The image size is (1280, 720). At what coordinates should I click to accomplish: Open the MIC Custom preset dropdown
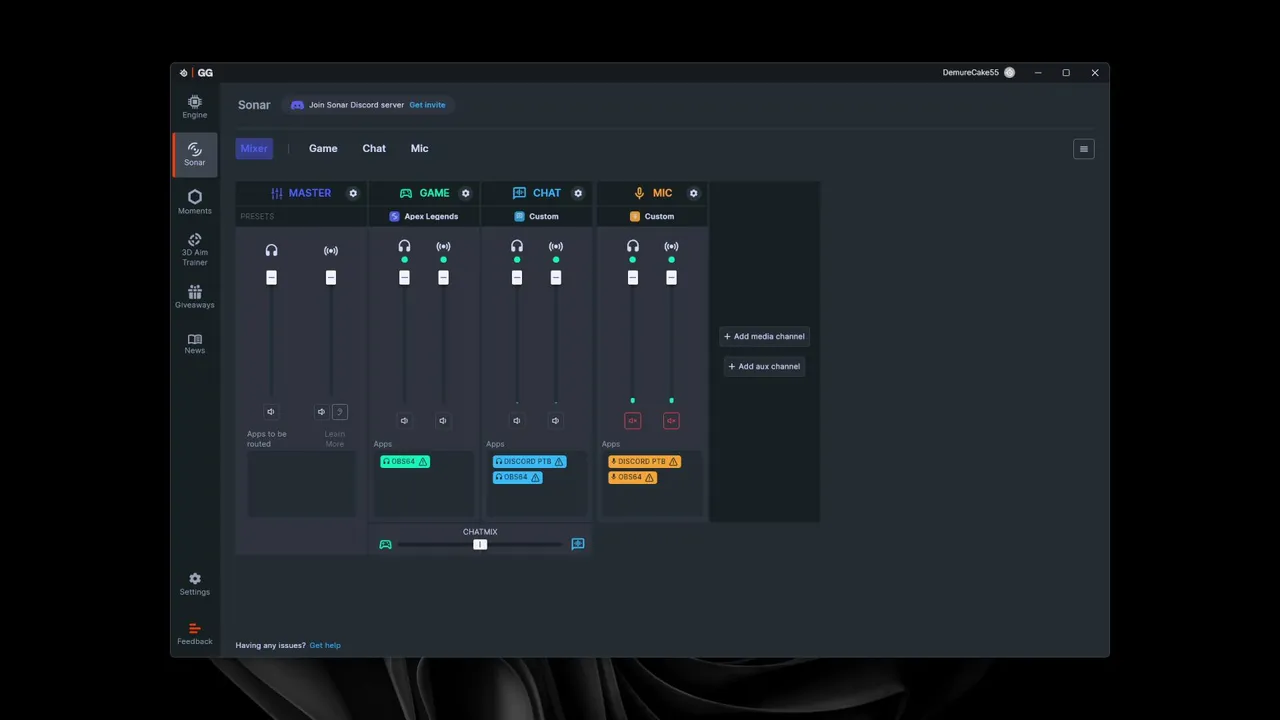tap(652, 216)
